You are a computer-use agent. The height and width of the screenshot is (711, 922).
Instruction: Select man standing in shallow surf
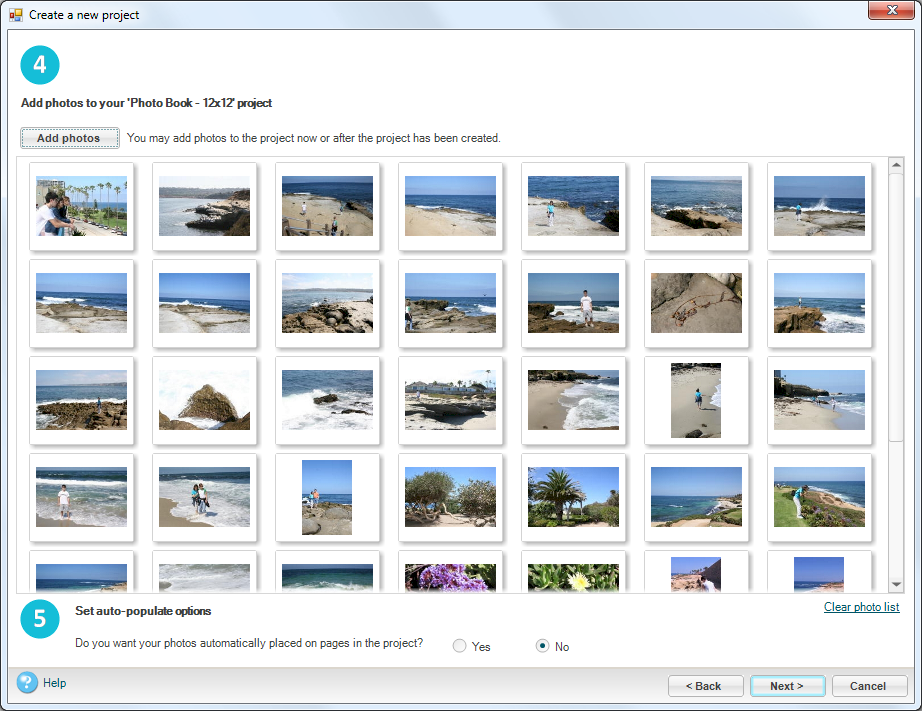point(81,498)
